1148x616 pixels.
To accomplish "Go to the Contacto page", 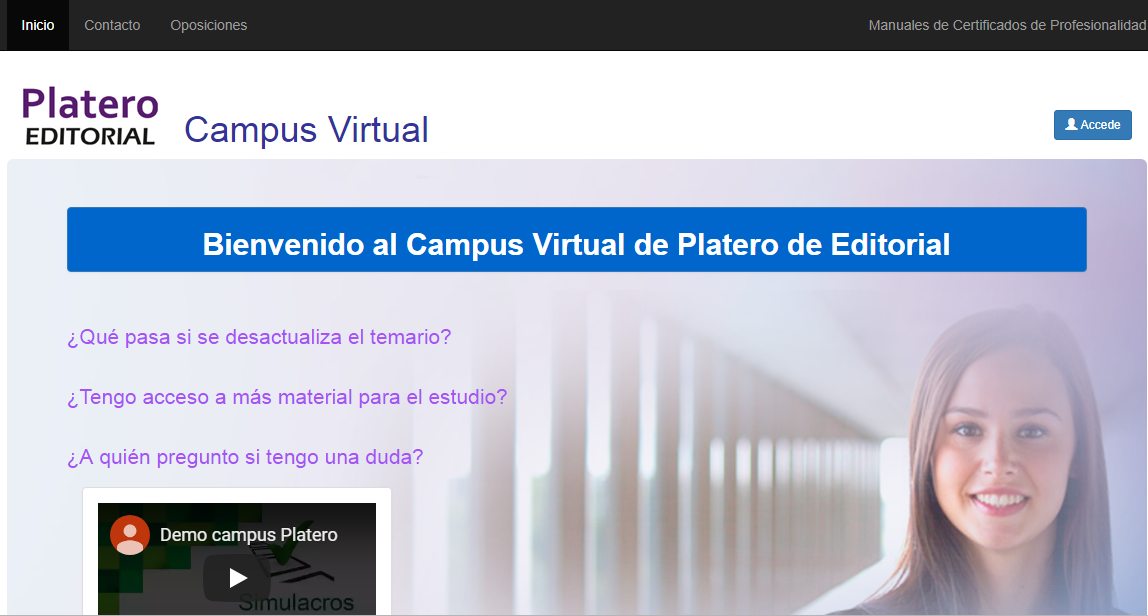I will [x=112, y=25].
